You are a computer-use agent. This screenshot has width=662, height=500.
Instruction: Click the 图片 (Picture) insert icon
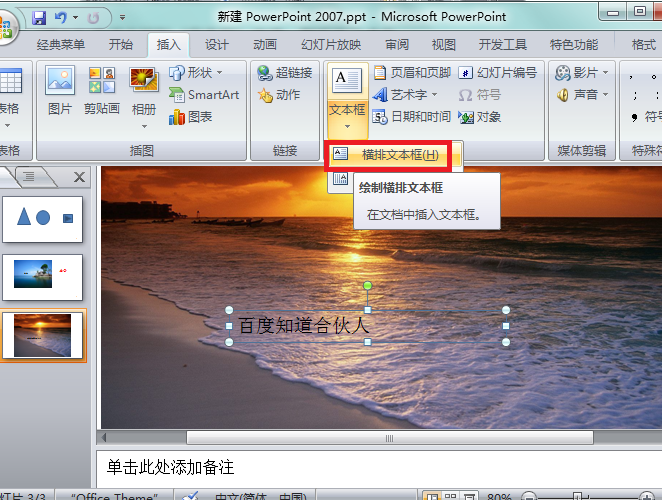60,90
